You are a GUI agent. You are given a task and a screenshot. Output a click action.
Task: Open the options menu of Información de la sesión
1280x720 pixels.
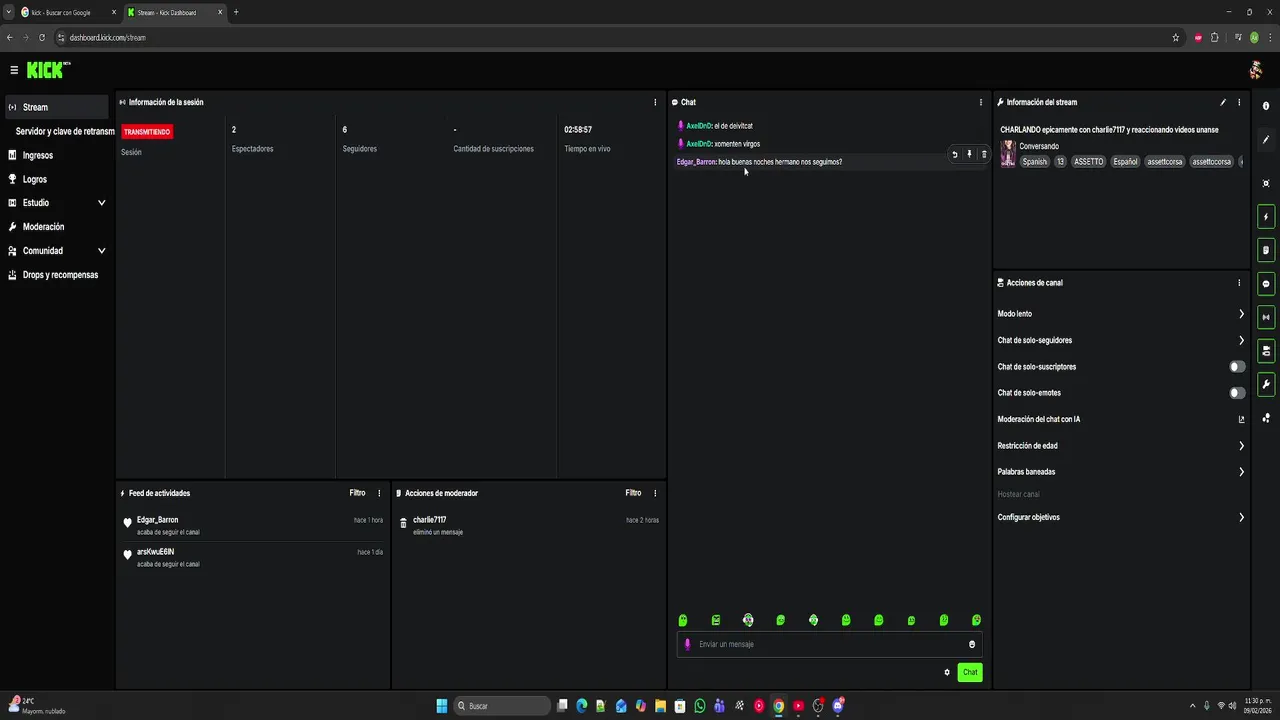655,102
